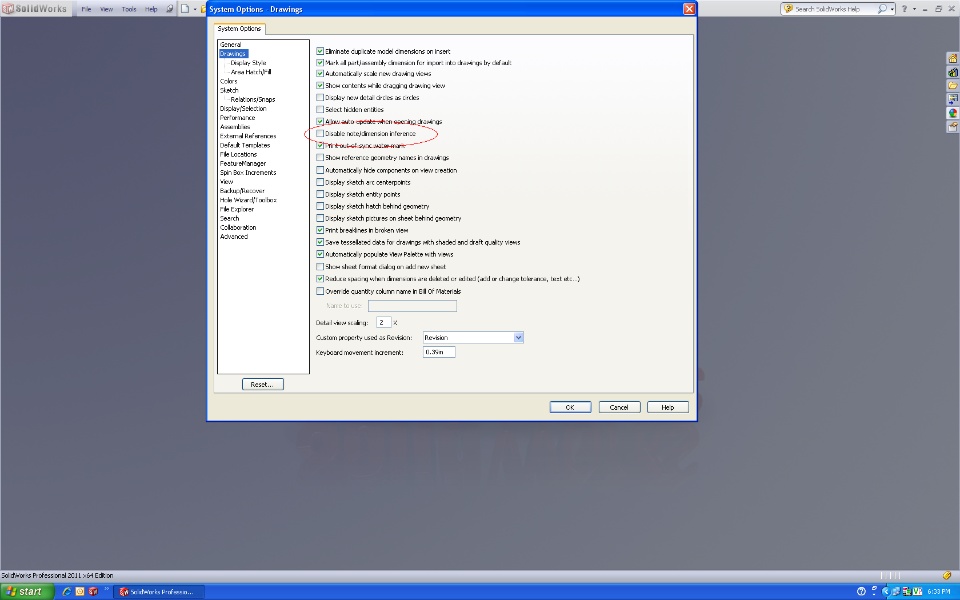Launch Internet Explorer from quick launch
The height and width of the screenshot is (600, 960).
click(67, 591)
